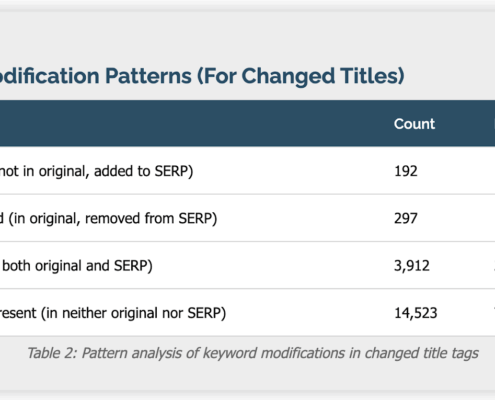Click the dark blue table header bar
Viewport: 495px width, 400px height.
247,123
